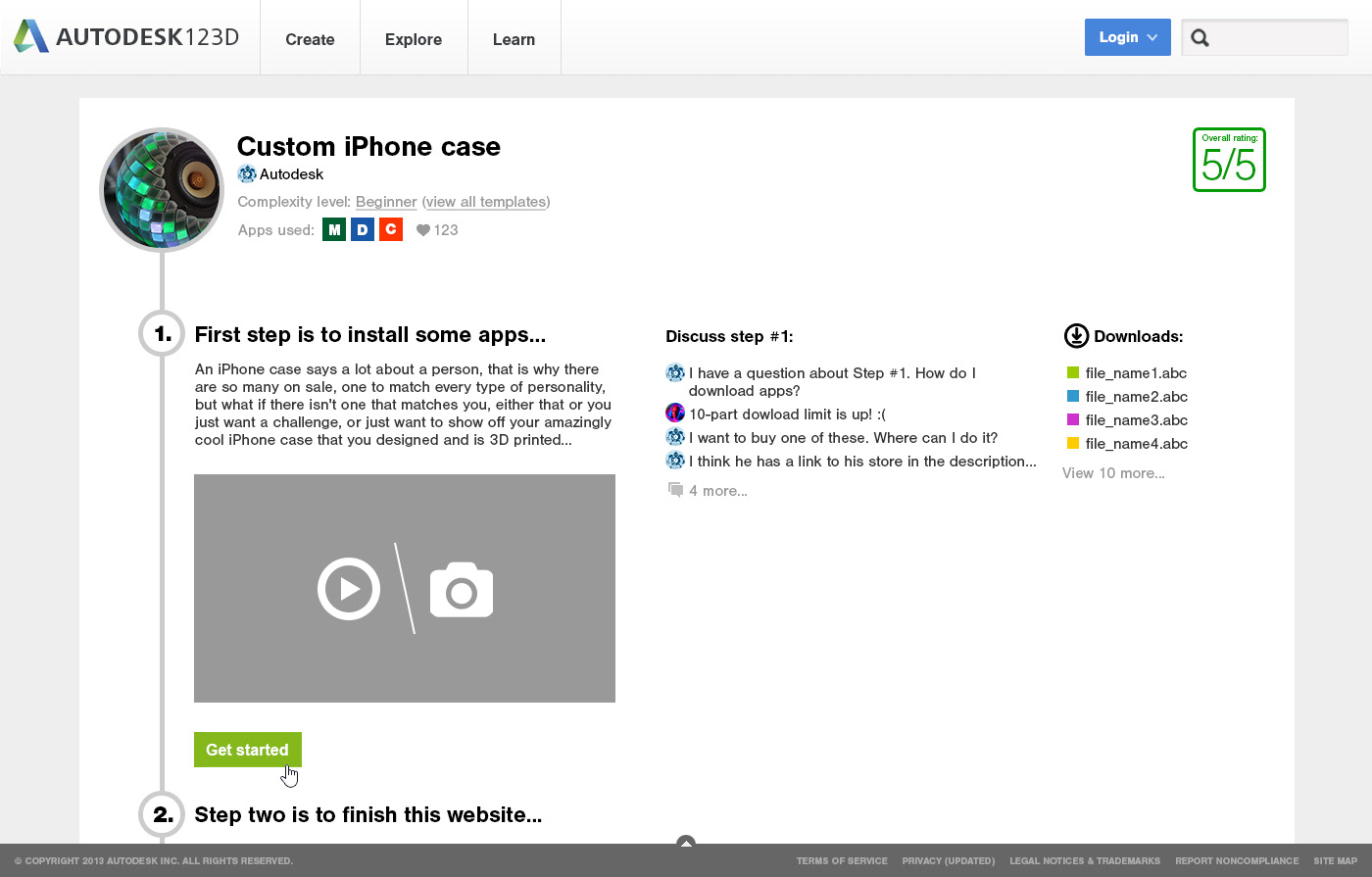The height and width of the screenshot is (877, 1372).
Task: Expand View 10 more downloads
Action: coord(1113,473)
